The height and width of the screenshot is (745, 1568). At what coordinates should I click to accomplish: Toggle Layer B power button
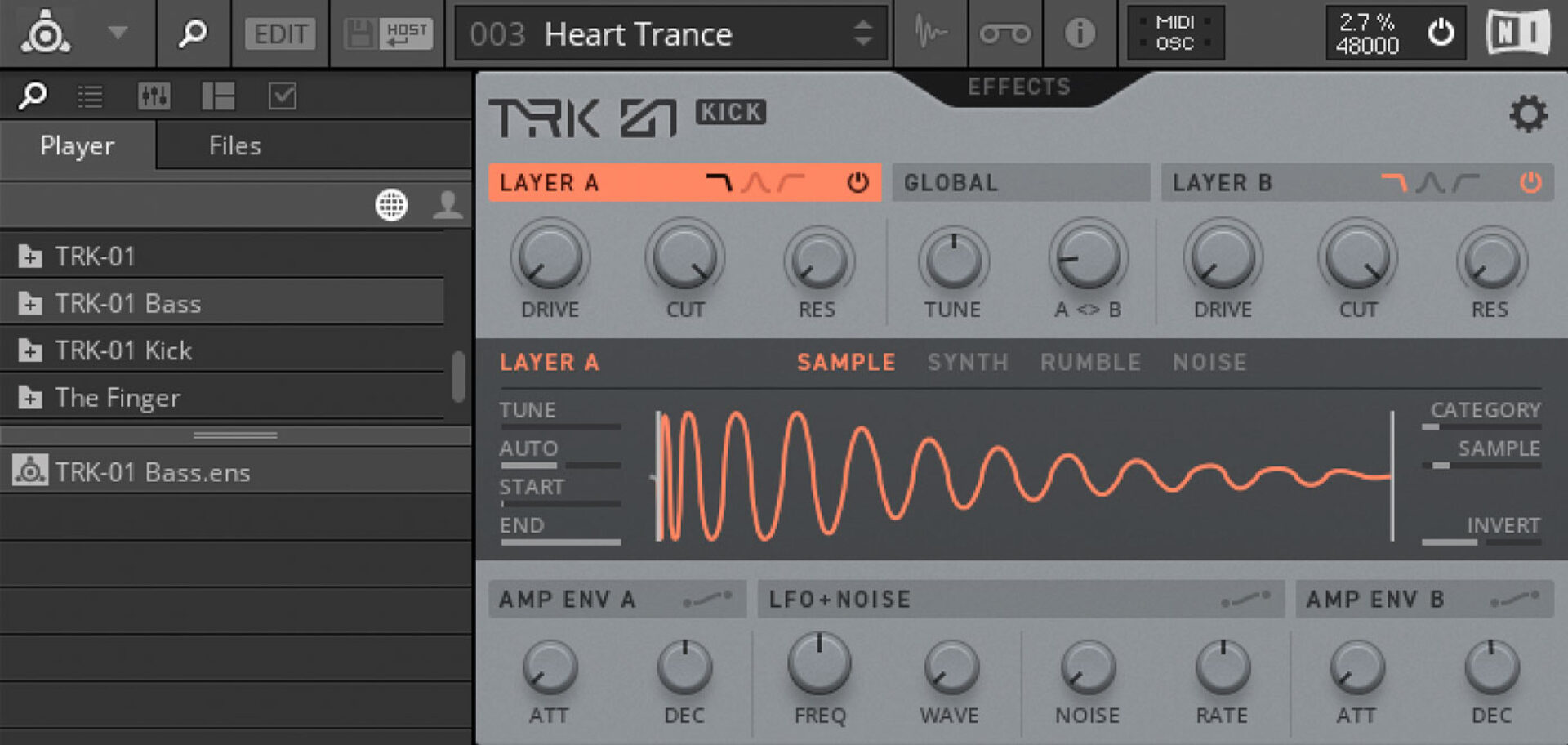(1530, 182)
